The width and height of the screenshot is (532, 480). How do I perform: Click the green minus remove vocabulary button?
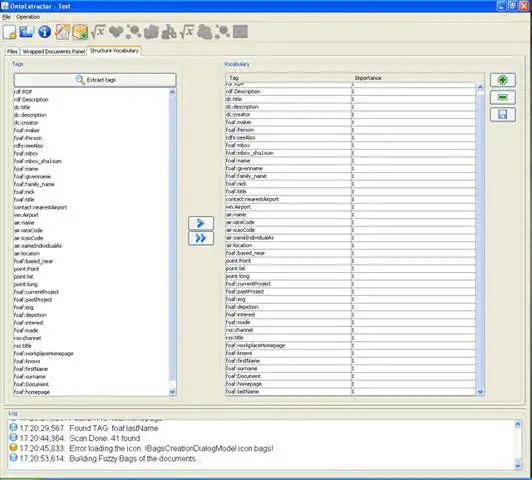click(x=503, y=97)
